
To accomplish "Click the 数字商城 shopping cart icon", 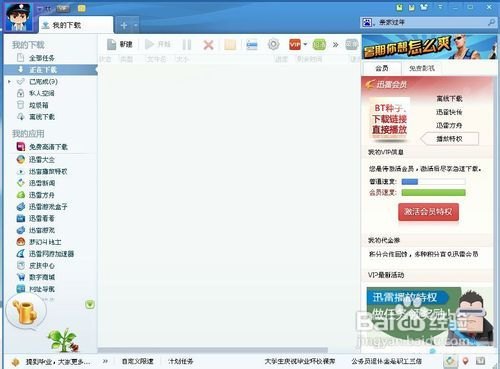I will click(21, 277).
